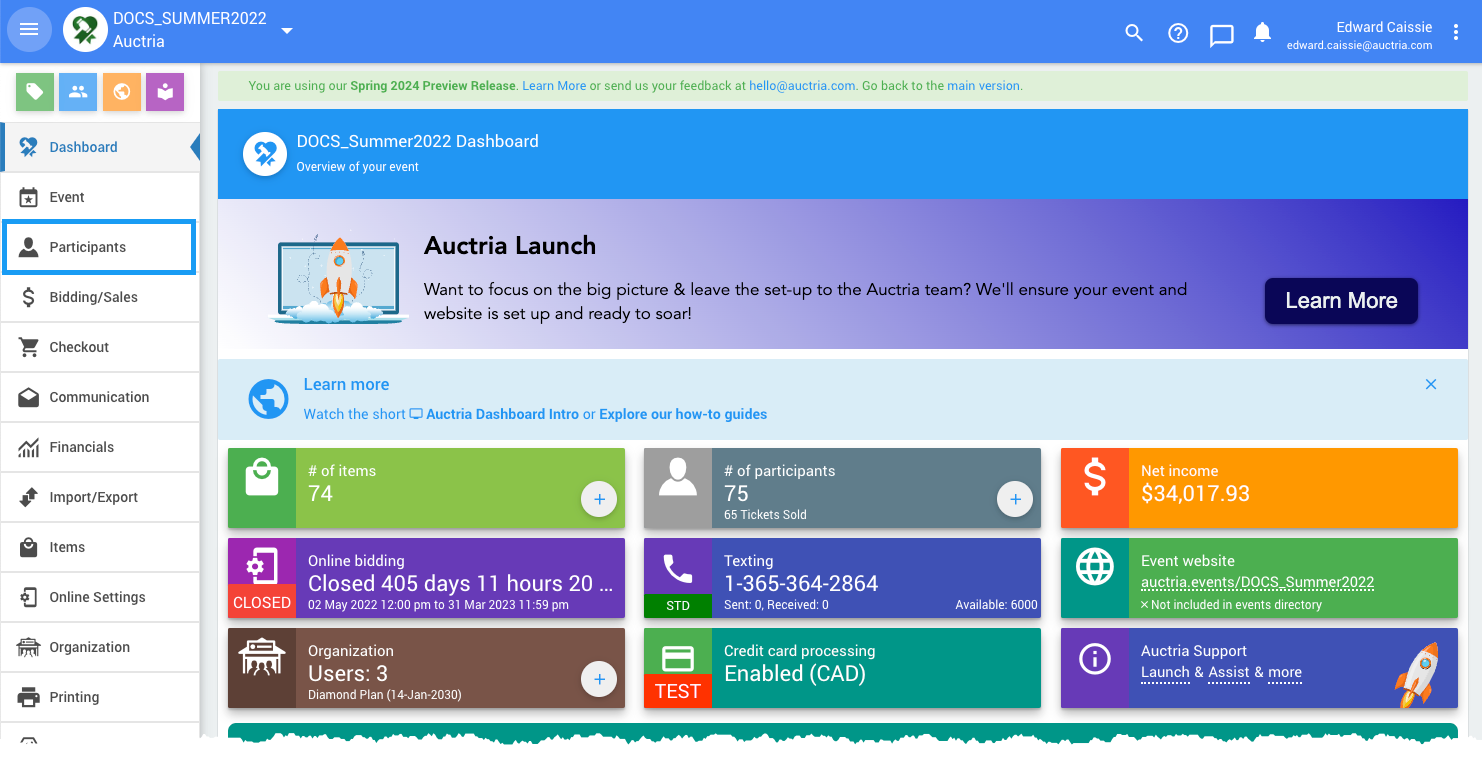Screen dimensions: 1482x769
Task: Open the Net income tile
Action: (x=1258, y=488)
